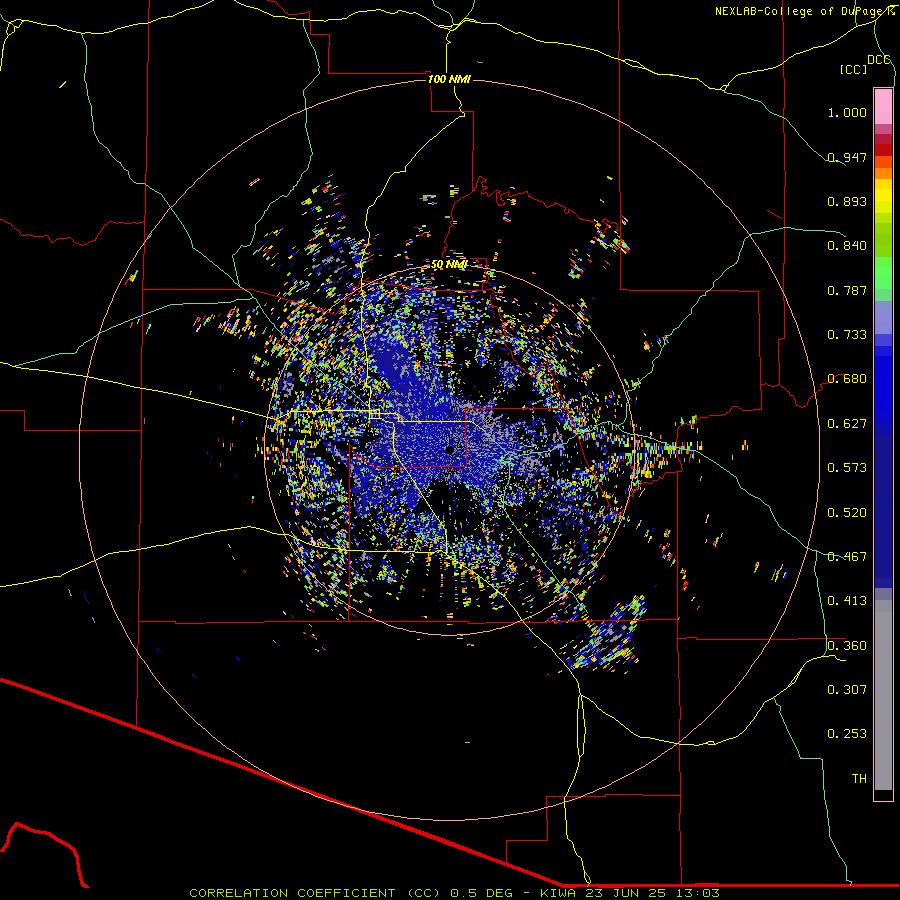This screenshot has width=900, height=900.
Task: Click the 0.520 color scale label
Action: tap(847, 513)
